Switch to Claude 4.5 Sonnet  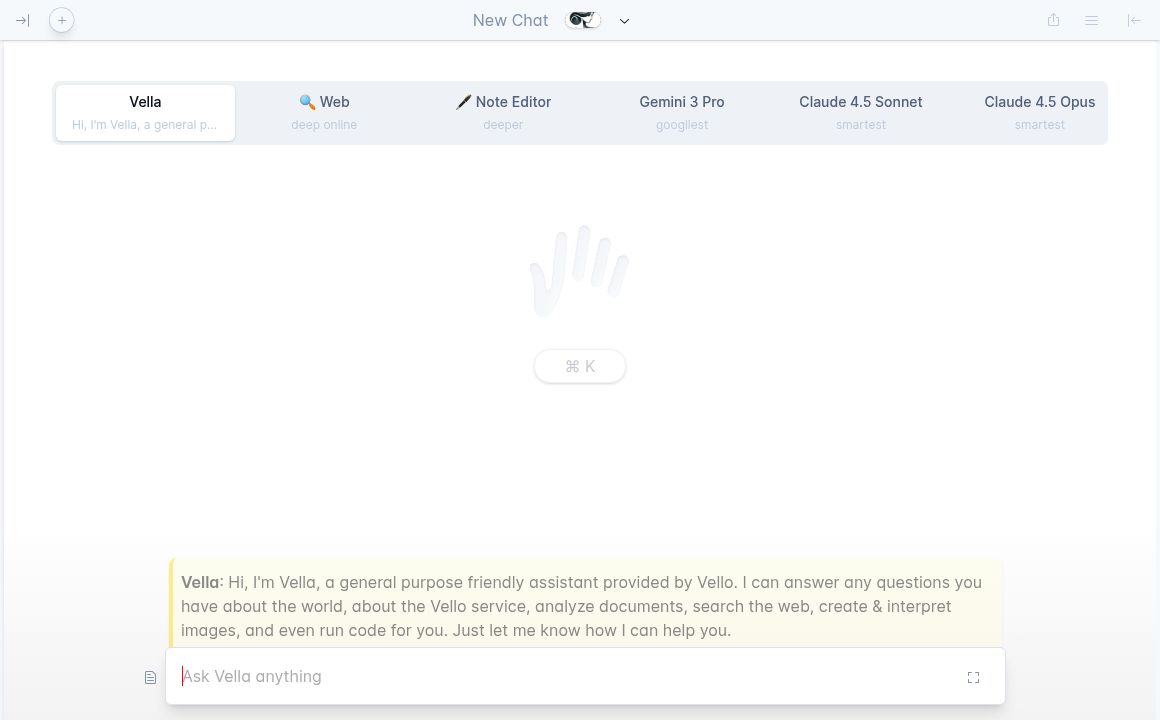[x=861, y=112]
